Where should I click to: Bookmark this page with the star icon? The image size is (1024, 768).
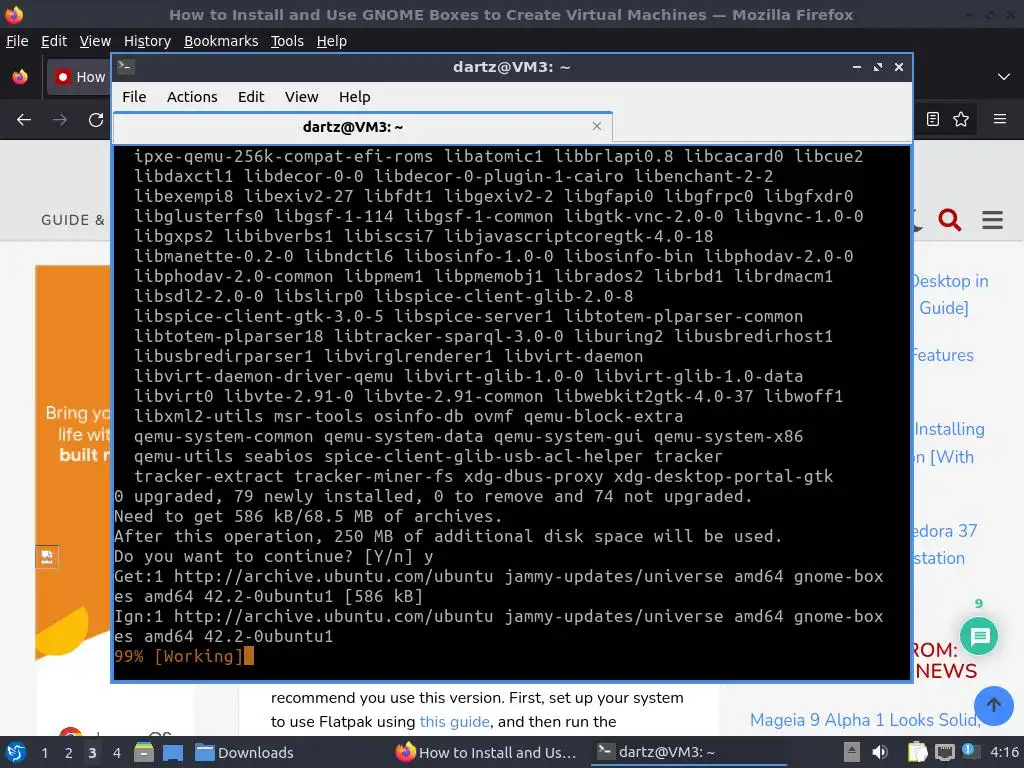(x=961, y=119)
